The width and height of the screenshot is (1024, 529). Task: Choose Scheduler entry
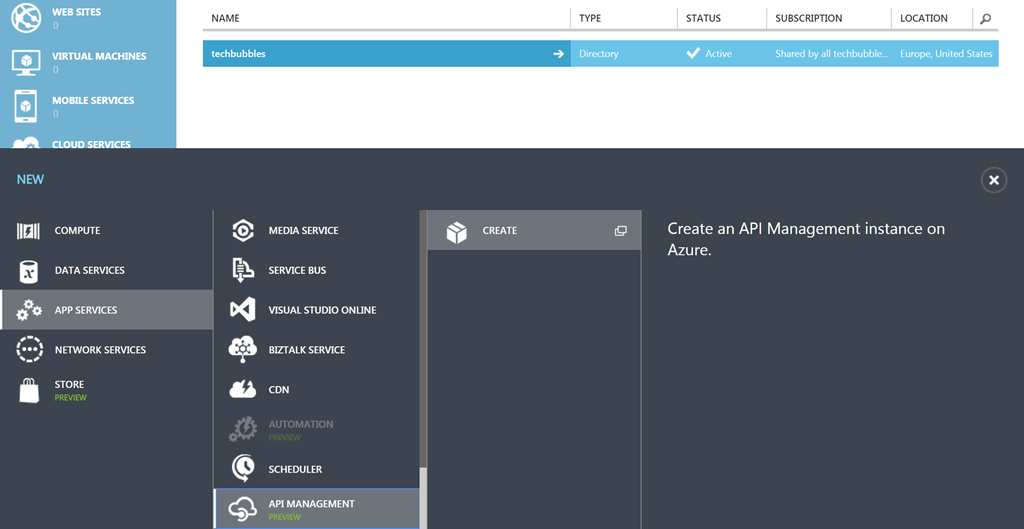[317, 469]
